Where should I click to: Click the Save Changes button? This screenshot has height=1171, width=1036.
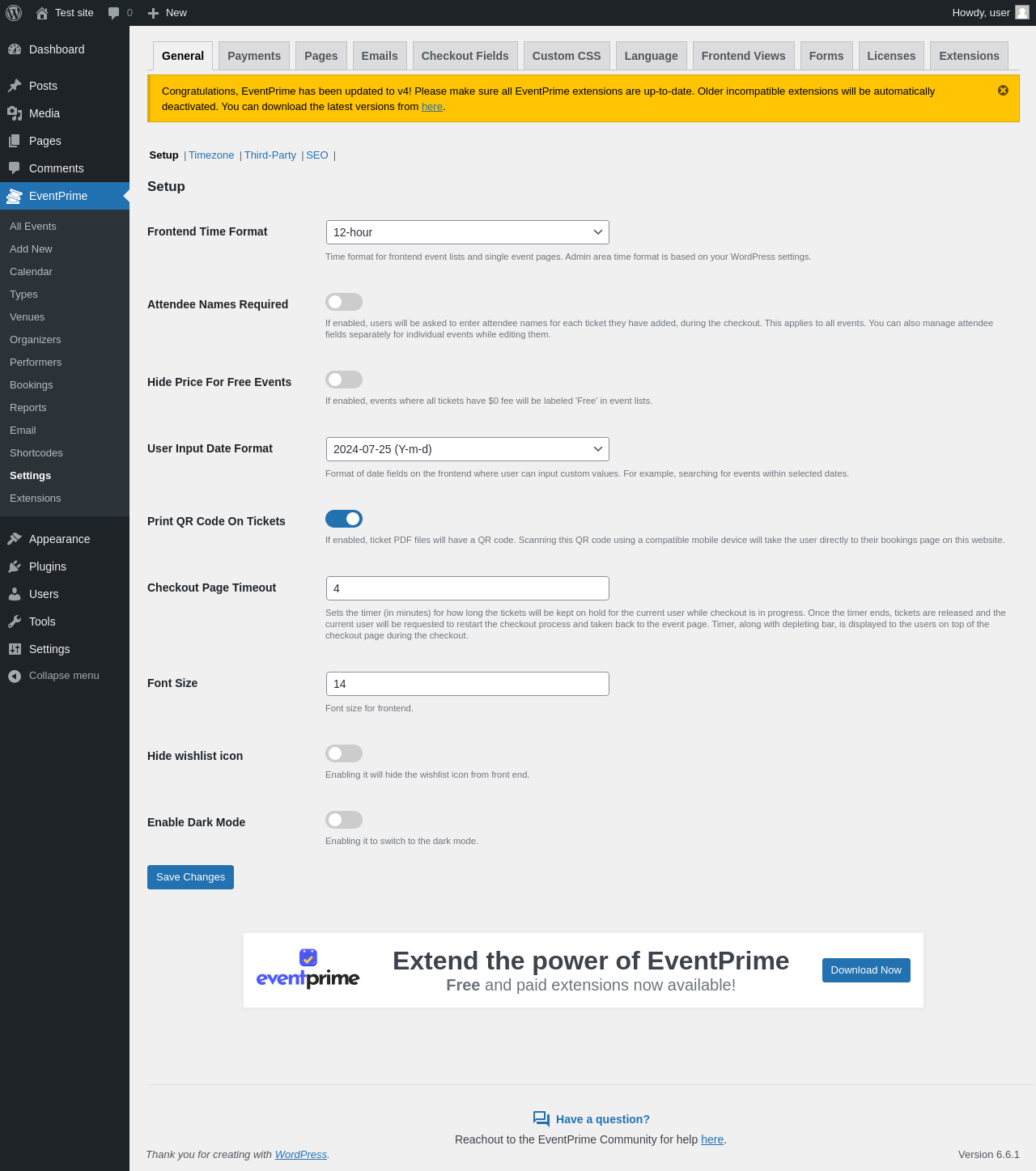(x=190, y=877)
